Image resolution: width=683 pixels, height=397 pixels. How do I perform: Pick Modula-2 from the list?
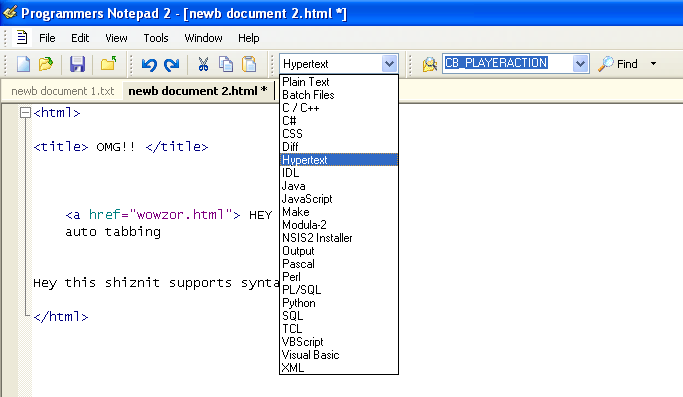click(339, 225)
